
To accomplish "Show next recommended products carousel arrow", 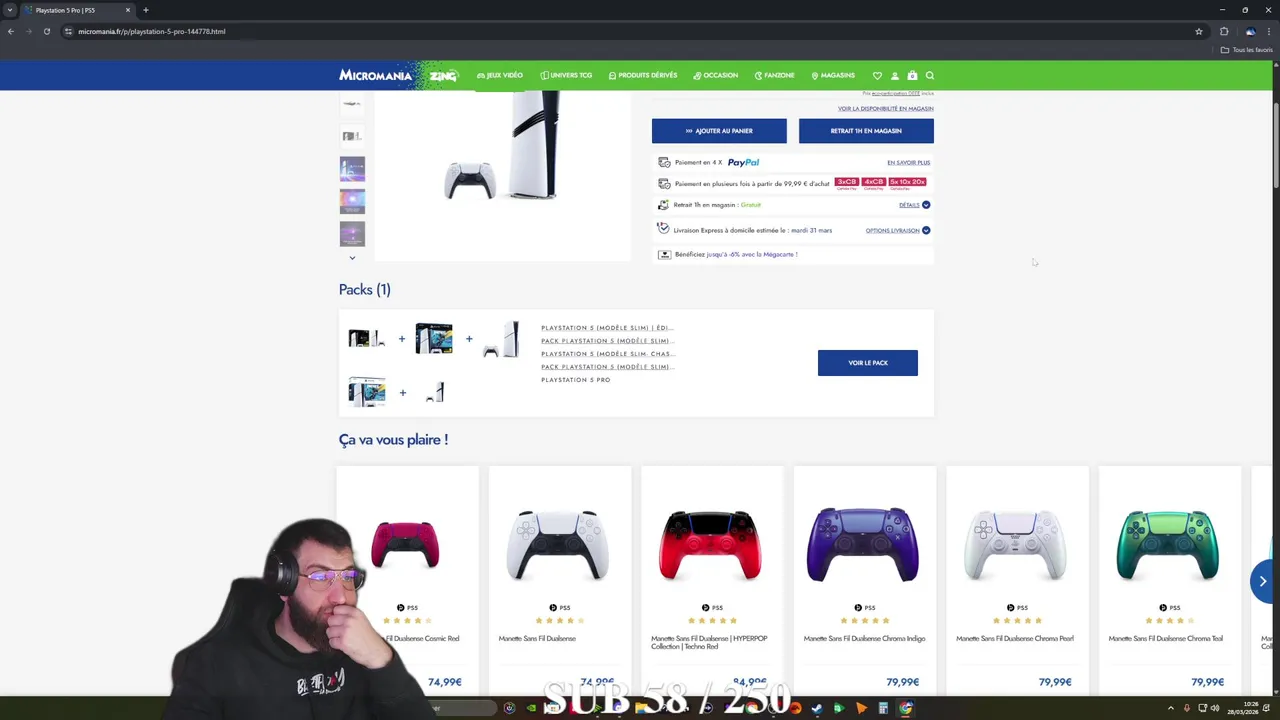I will coord(1263,581).
